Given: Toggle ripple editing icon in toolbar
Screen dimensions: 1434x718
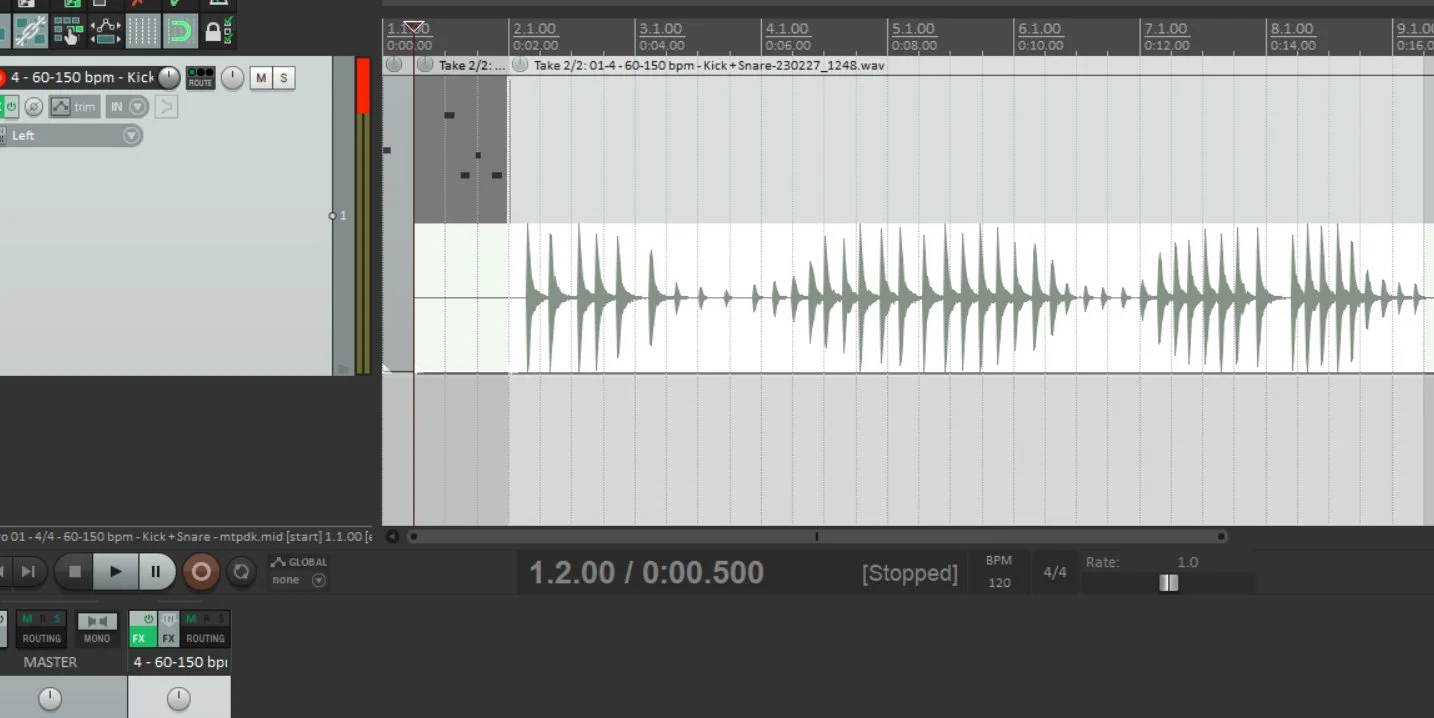Looking at the screenshot, I should (68, 32).
